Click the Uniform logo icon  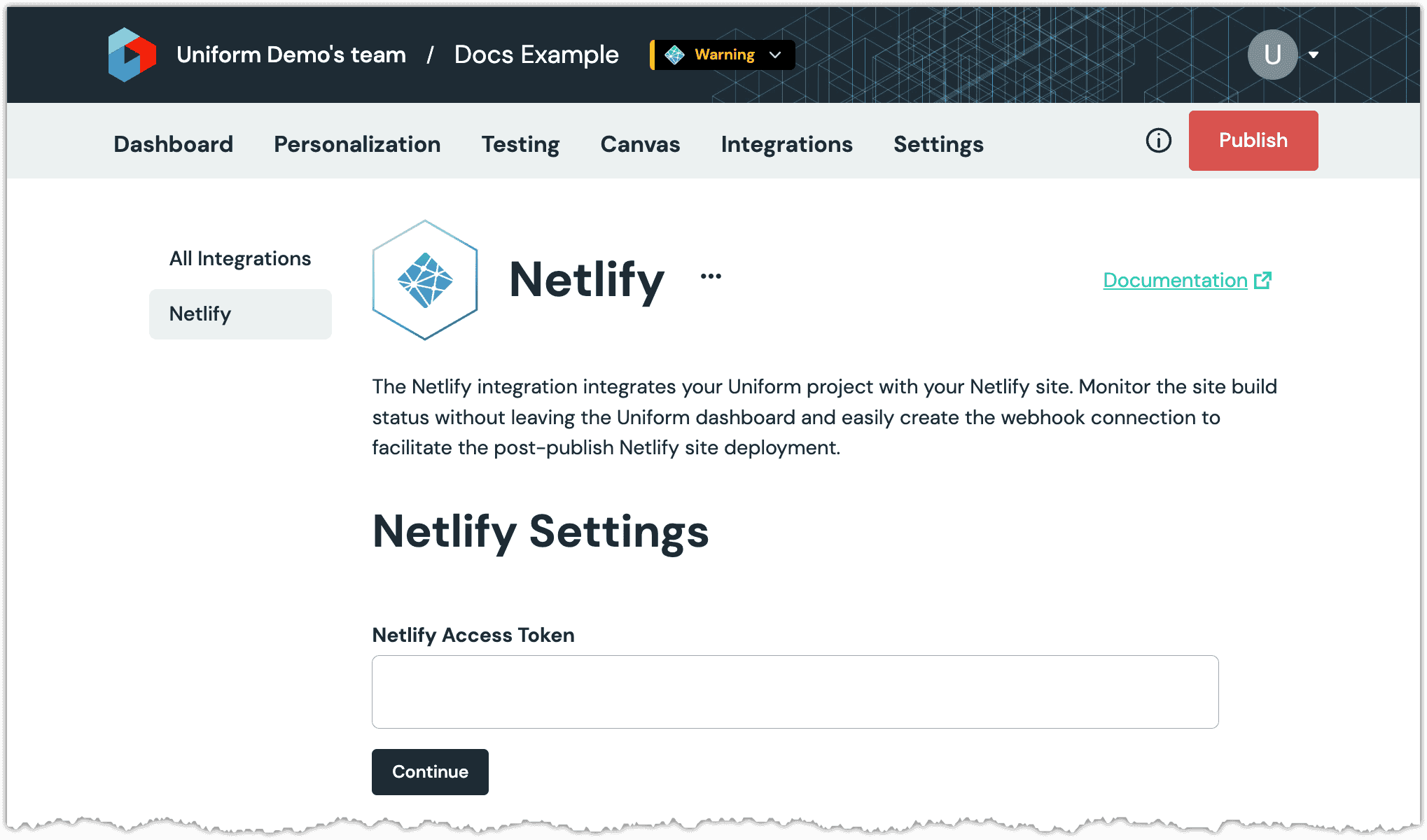(x=132, y=55)
